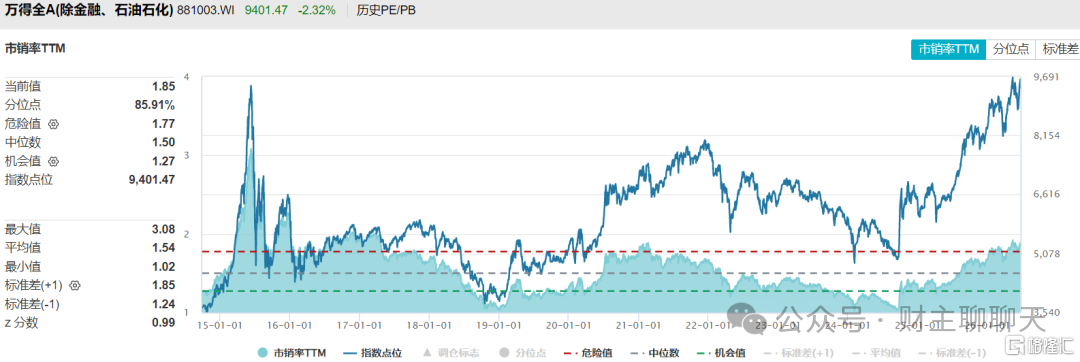Select the 市销率TTM view tab

[x=948, y=49]
